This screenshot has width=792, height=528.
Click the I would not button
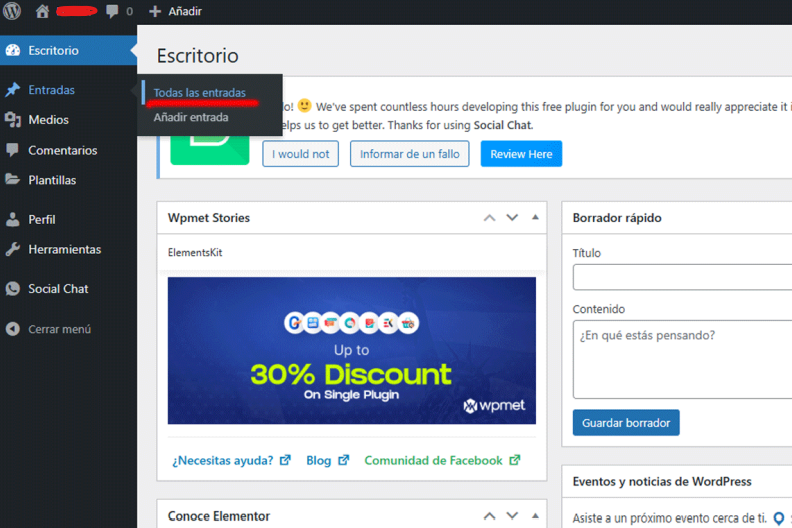pos(301,154)
